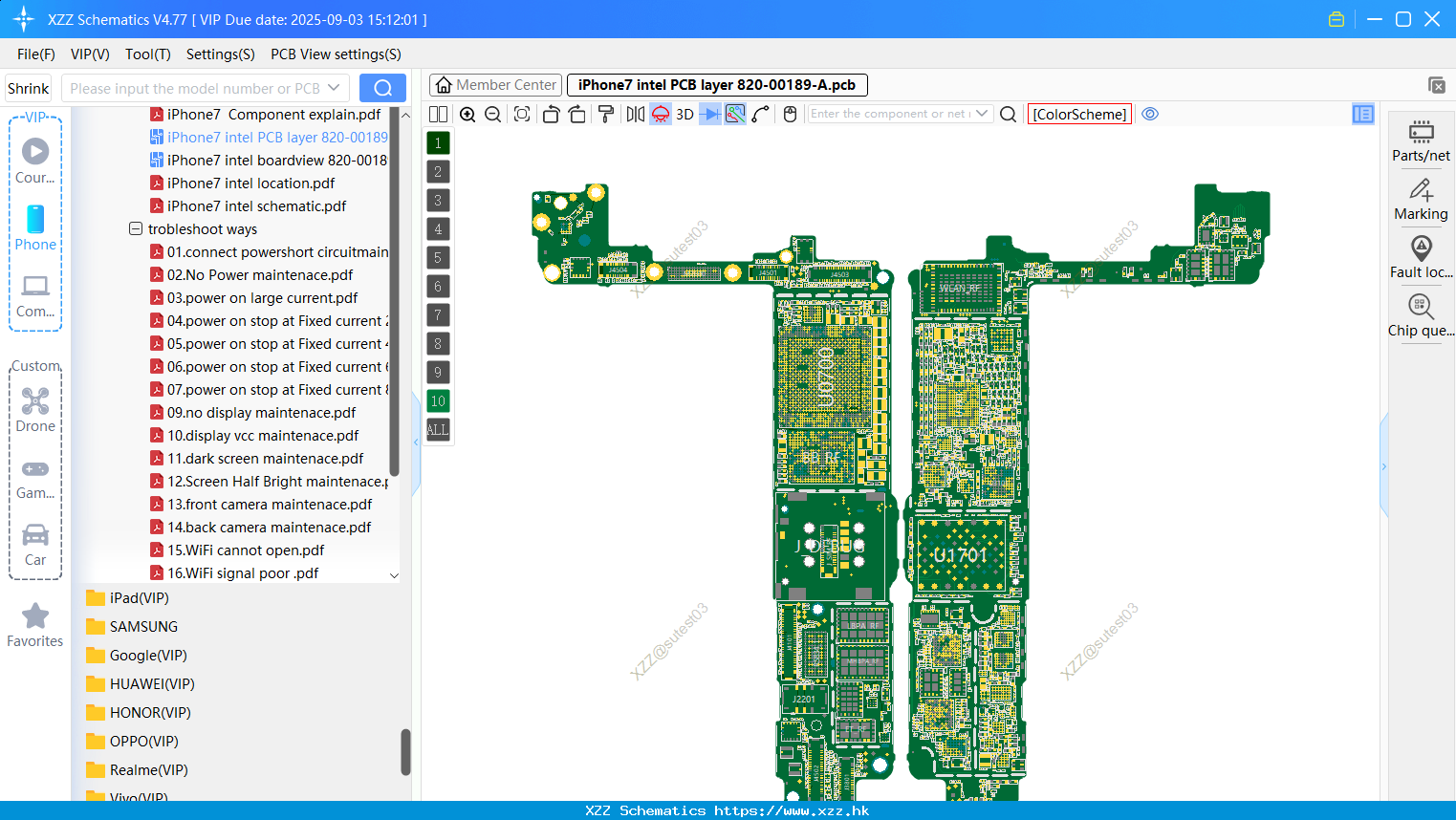Open the model number dropdown arrow
Screen dimensions: 1456x820
tap(334, 88)
